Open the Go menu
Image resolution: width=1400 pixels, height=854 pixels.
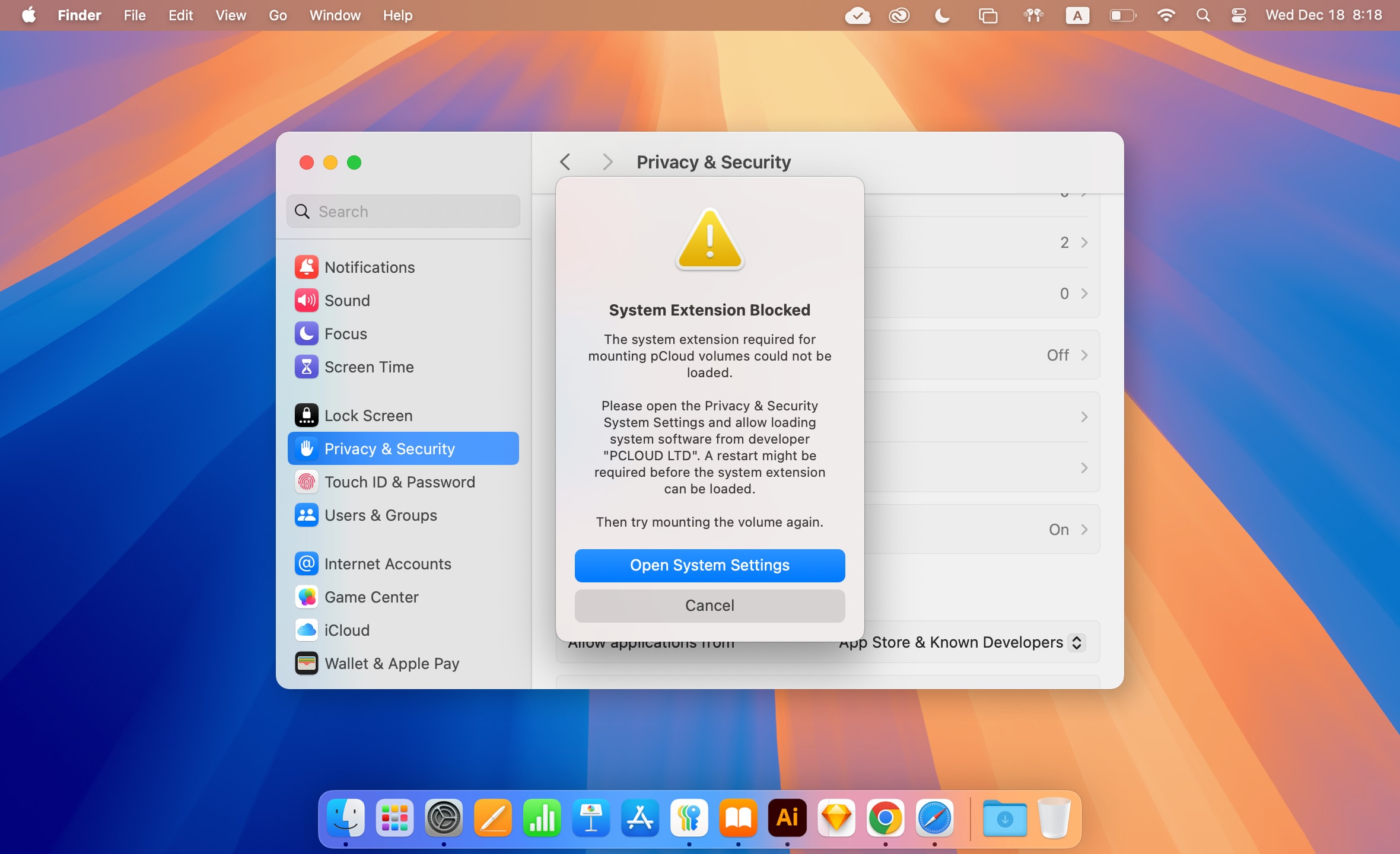[x=276, y=15]
